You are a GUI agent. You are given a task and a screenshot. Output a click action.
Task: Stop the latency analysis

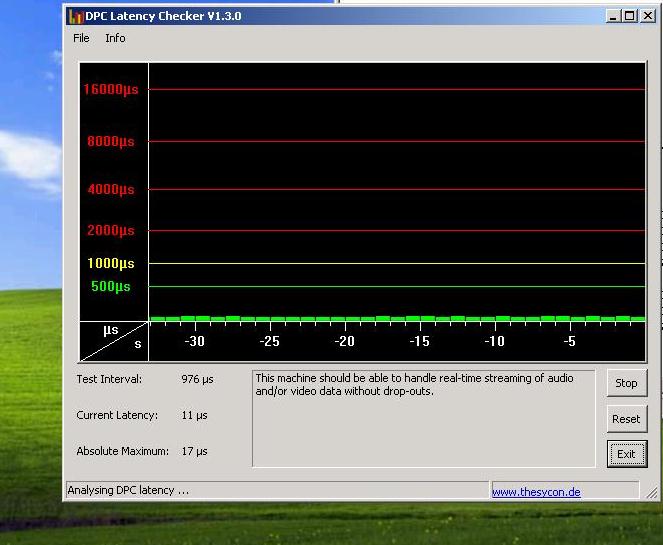(626, 383)
